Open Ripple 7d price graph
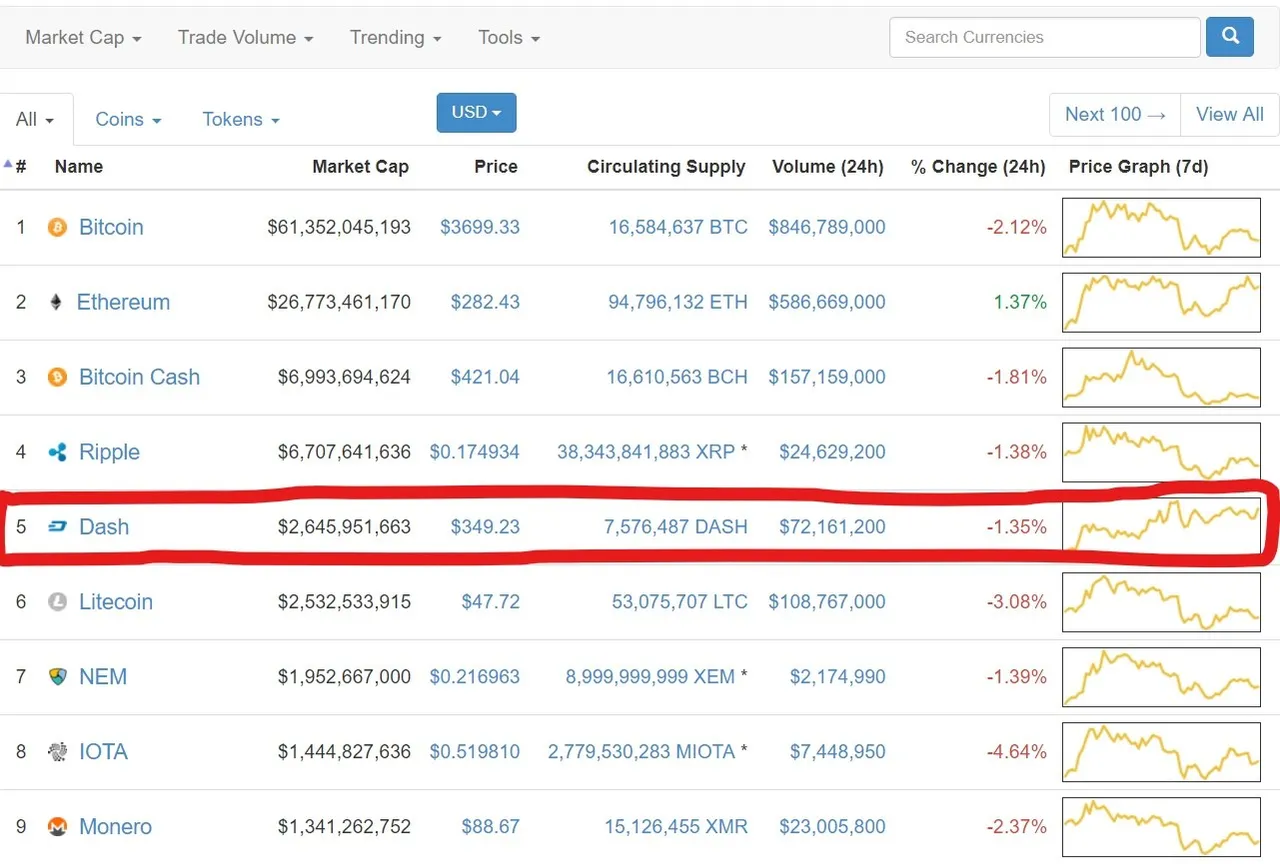This screenshot has width=1280, height=864. click(1161, 452)
